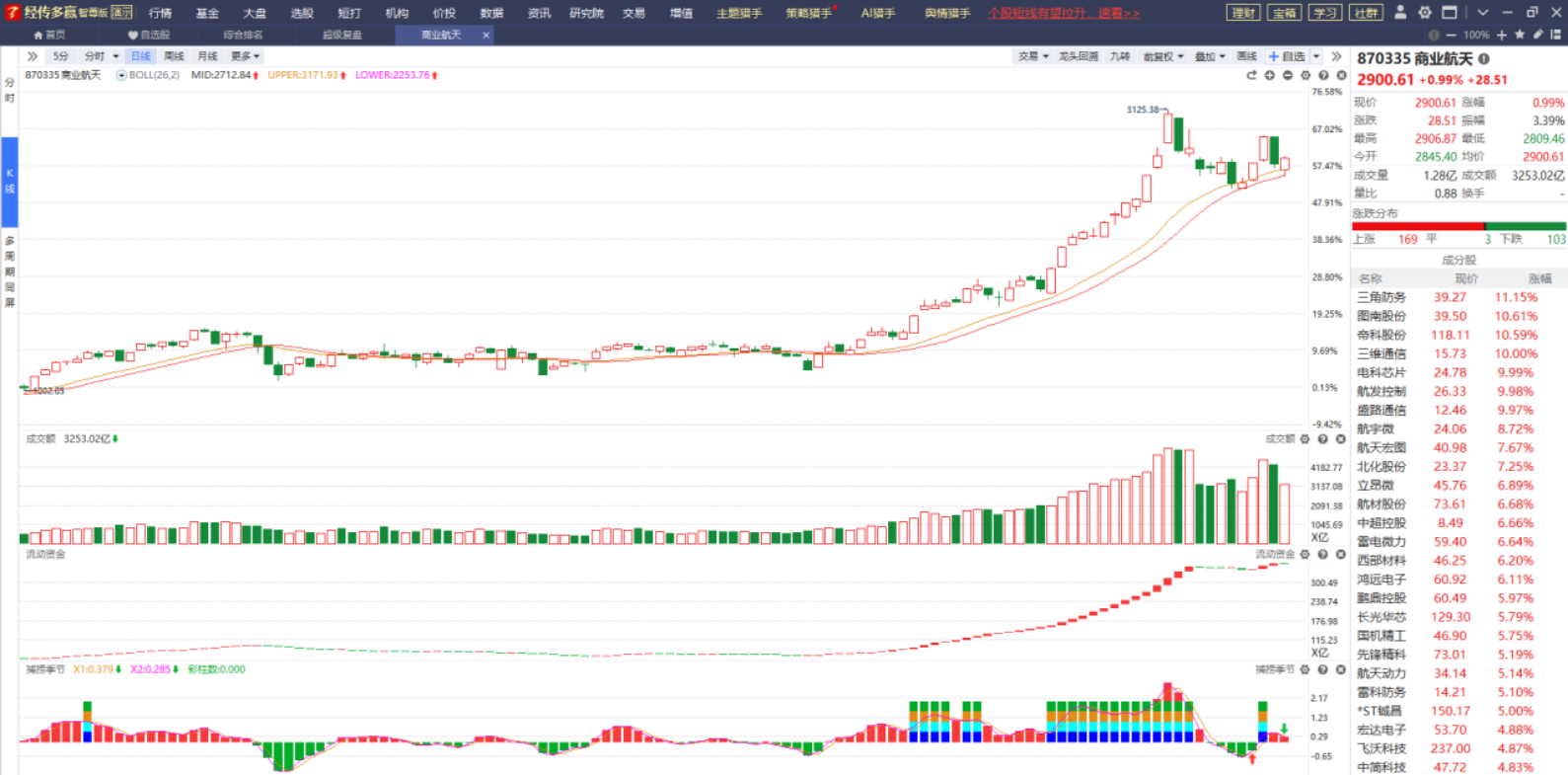
Task: Open the user account profile icon
Action: [x=1399, y=13]
